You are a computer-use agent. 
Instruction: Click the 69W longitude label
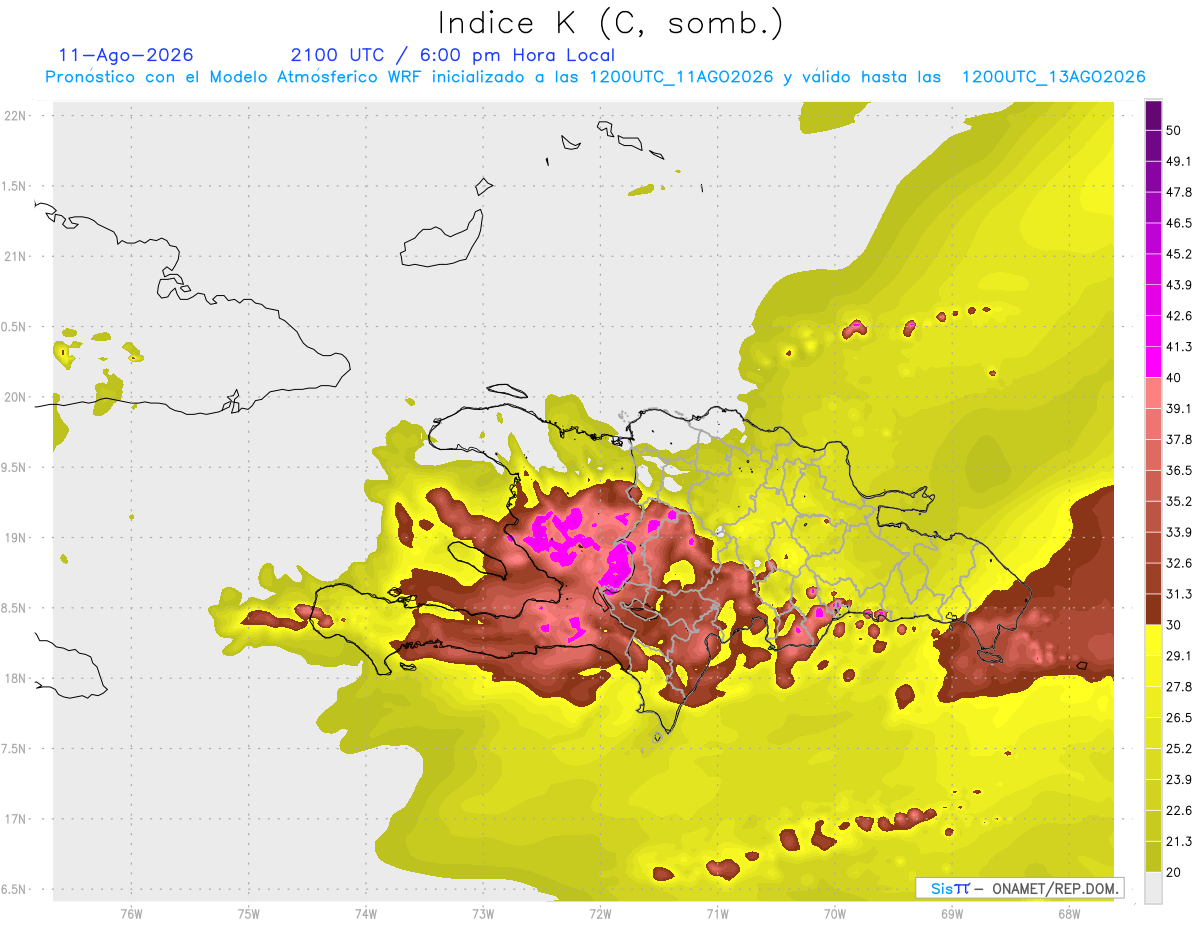pyautogui.click(x=951, y=913)
